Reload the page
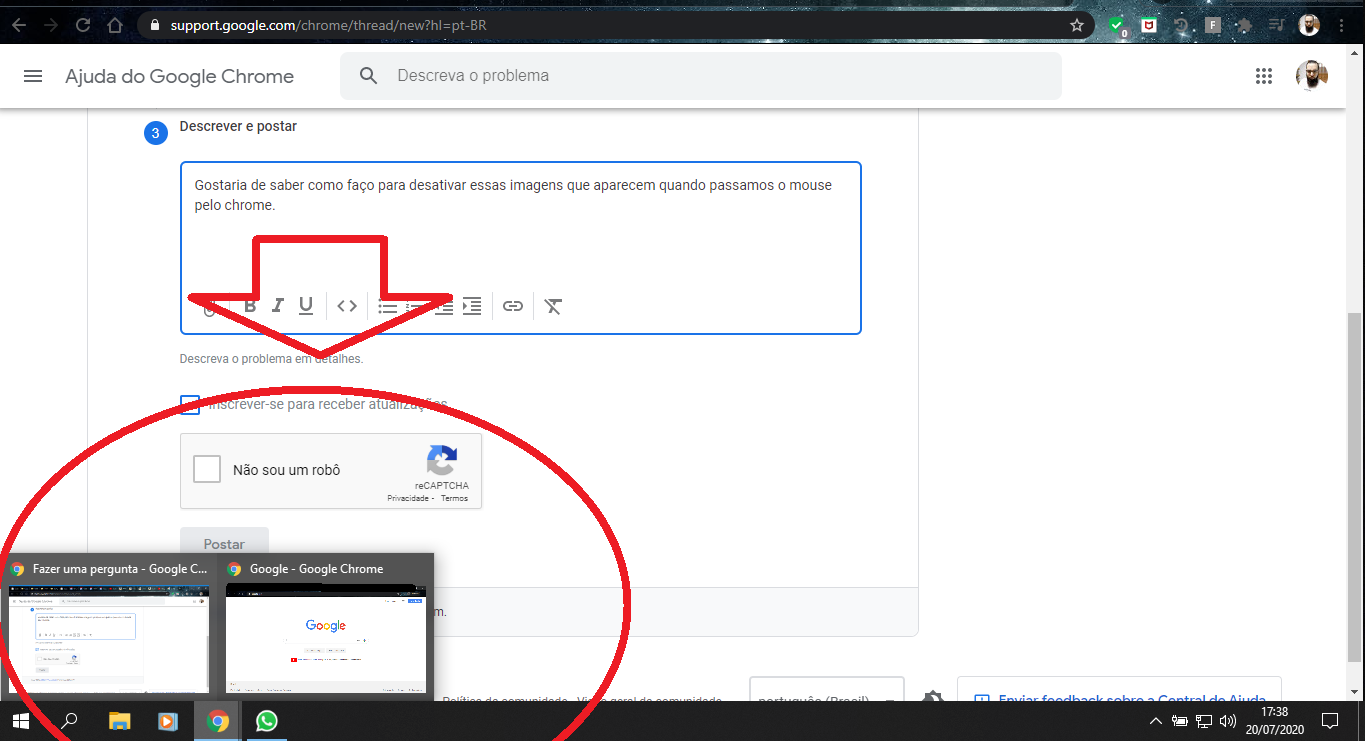 coord(83,25)
